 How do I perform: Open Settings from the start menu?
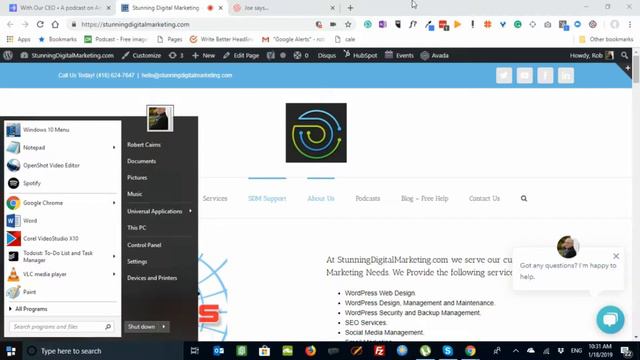point(137,262)
